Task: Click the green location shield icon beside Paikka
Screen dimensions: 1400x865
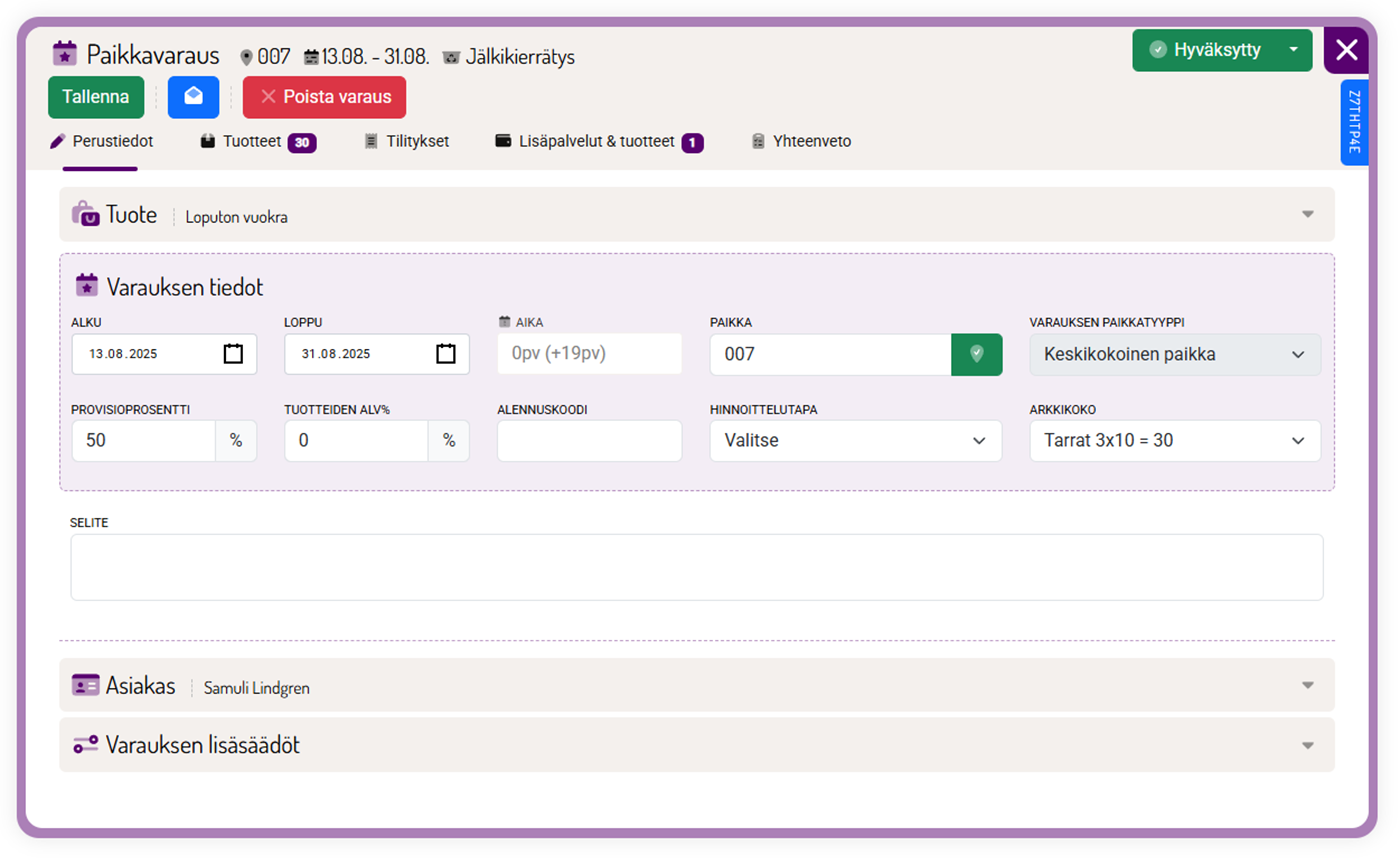Action: pos(976,354)
